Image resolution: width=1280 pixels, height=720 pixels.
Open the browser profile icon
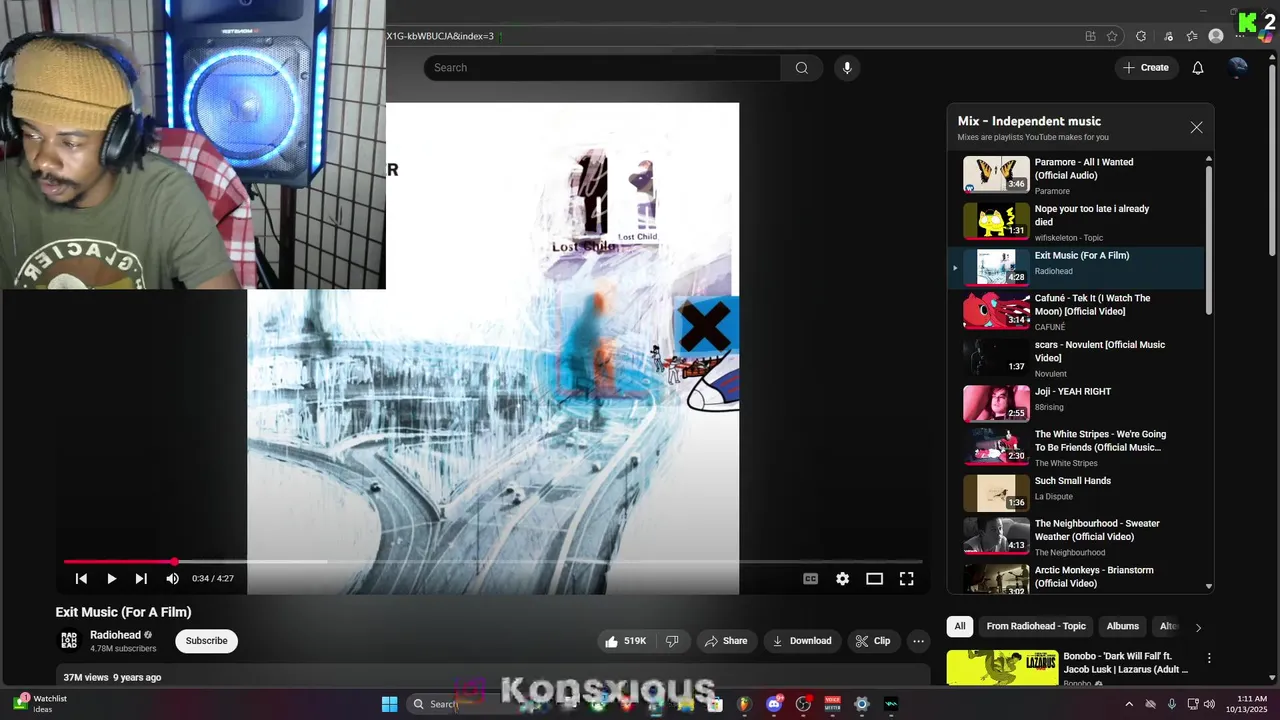tap(1216, 36)
